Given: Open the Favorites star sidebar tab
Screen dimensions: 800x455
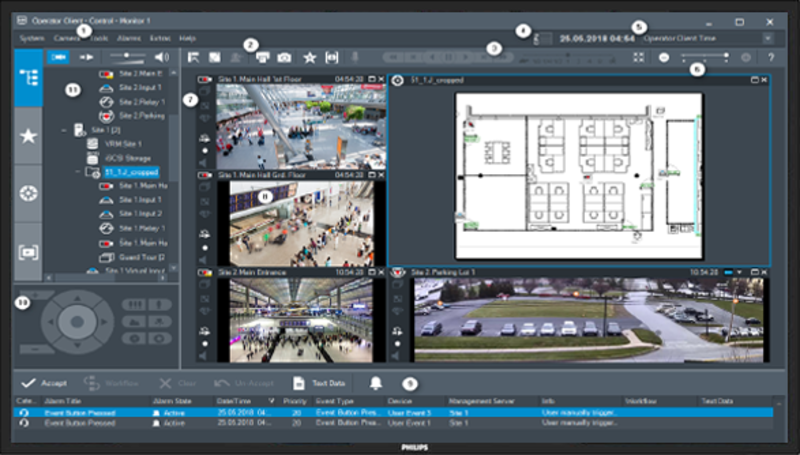Looking at the screenshot, I should pos(28,136).
